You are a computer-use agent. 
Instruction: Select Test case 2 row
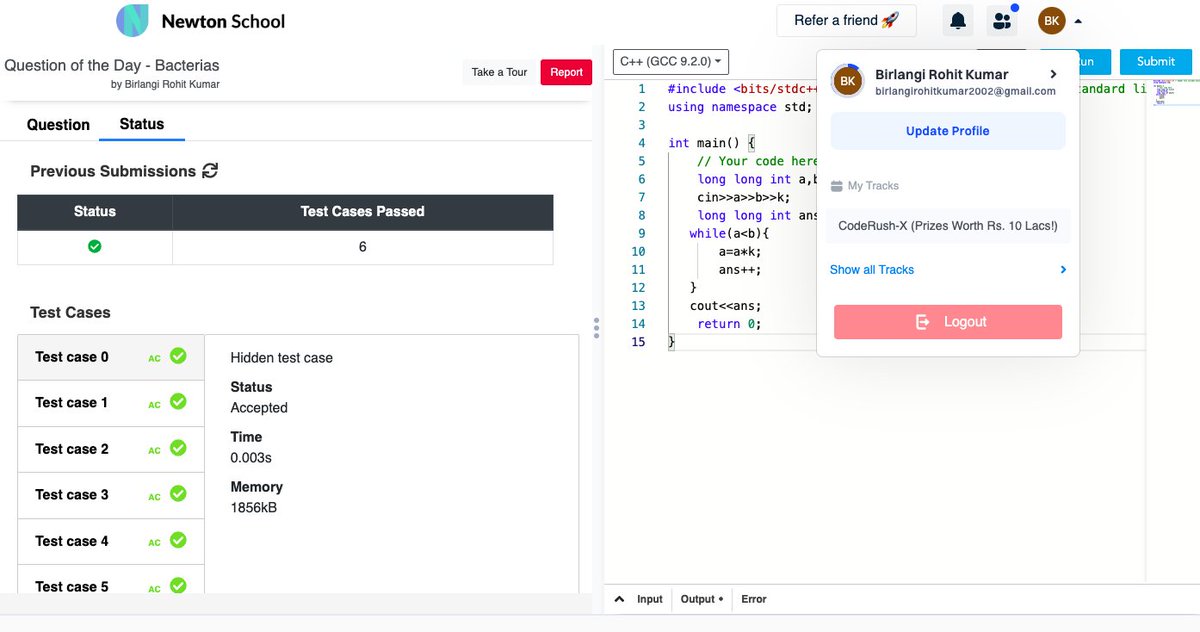pyautogui.click(x=111, y=449)
